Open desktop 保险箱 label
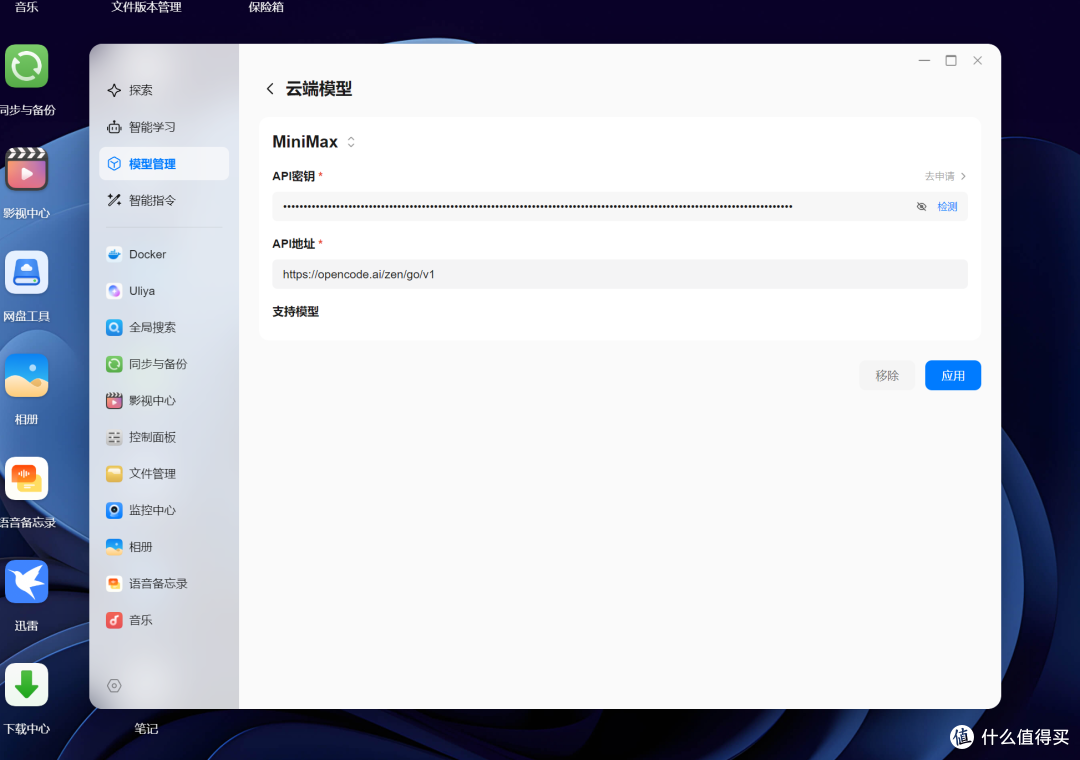Viewport: 1080px width, 760px height. 266,7
